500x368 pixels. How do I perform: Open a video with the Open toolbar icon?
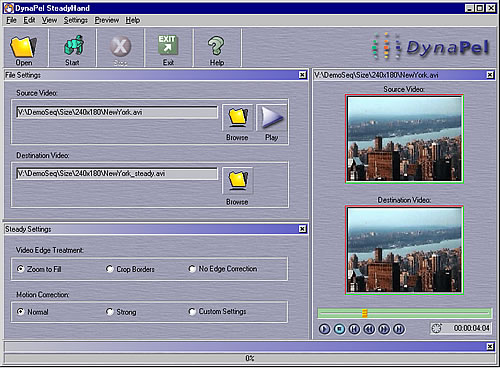pos(24,48)
